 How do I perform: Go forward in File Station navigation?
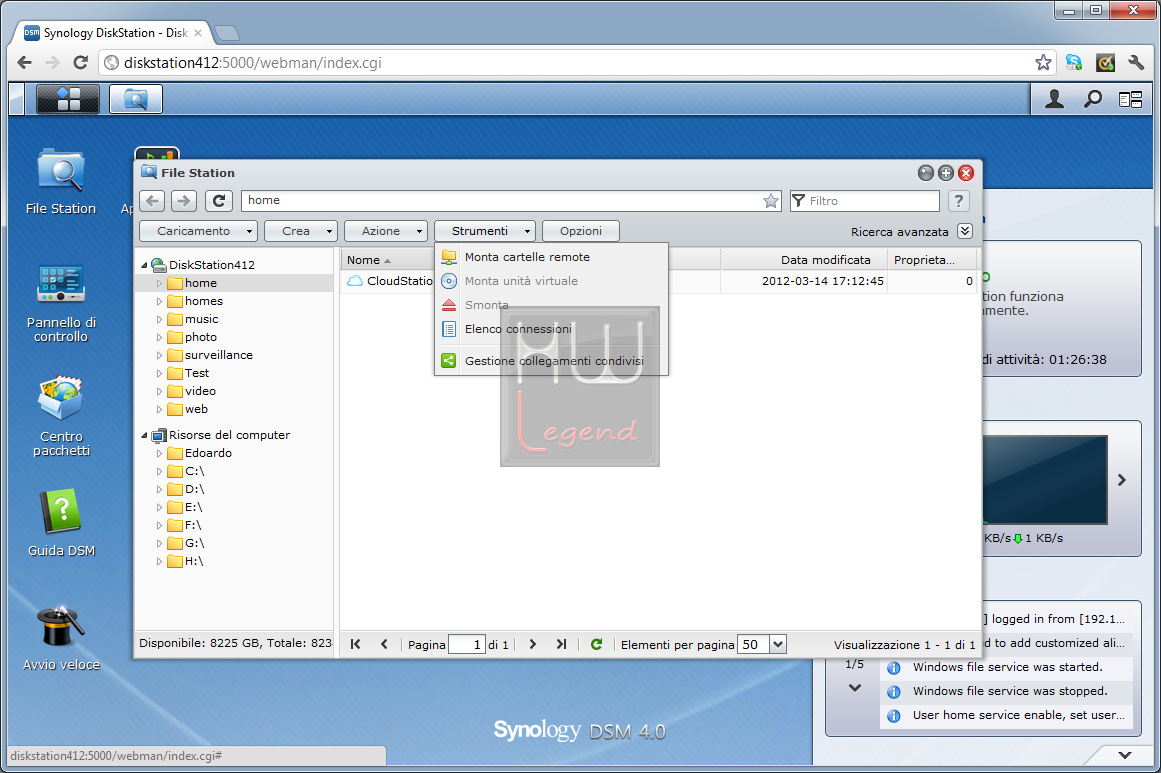[184, 201]
